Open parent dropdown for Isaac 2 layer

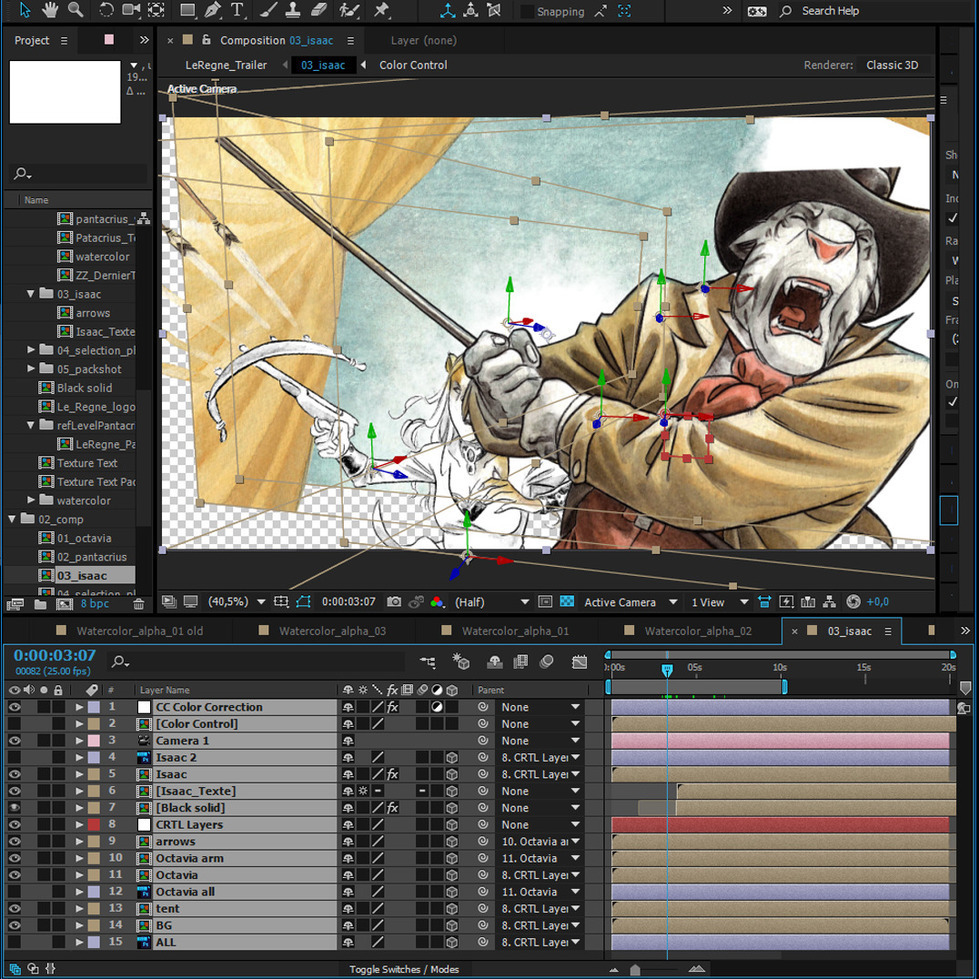541,757
